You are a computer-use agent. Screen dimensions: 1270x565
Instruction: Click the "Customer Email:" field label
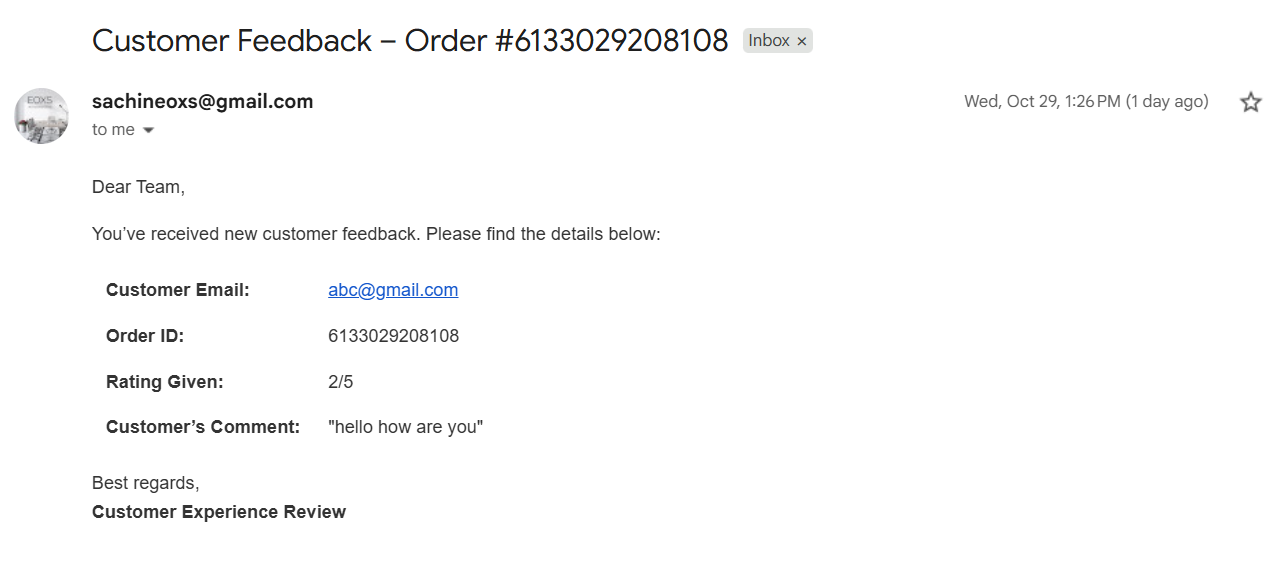coord(177,290)
